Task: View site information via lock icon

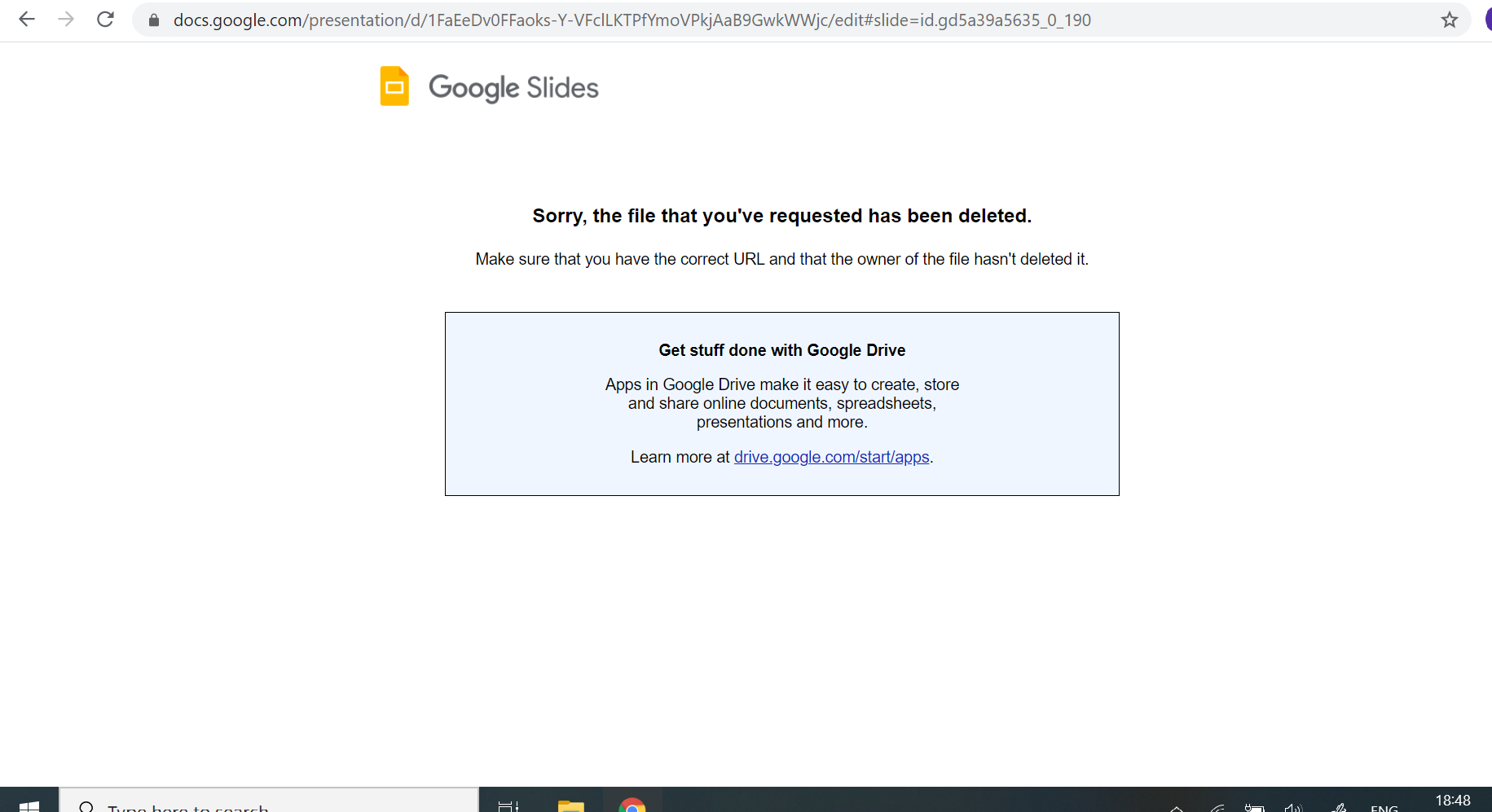Action: (x=153, y=20)
